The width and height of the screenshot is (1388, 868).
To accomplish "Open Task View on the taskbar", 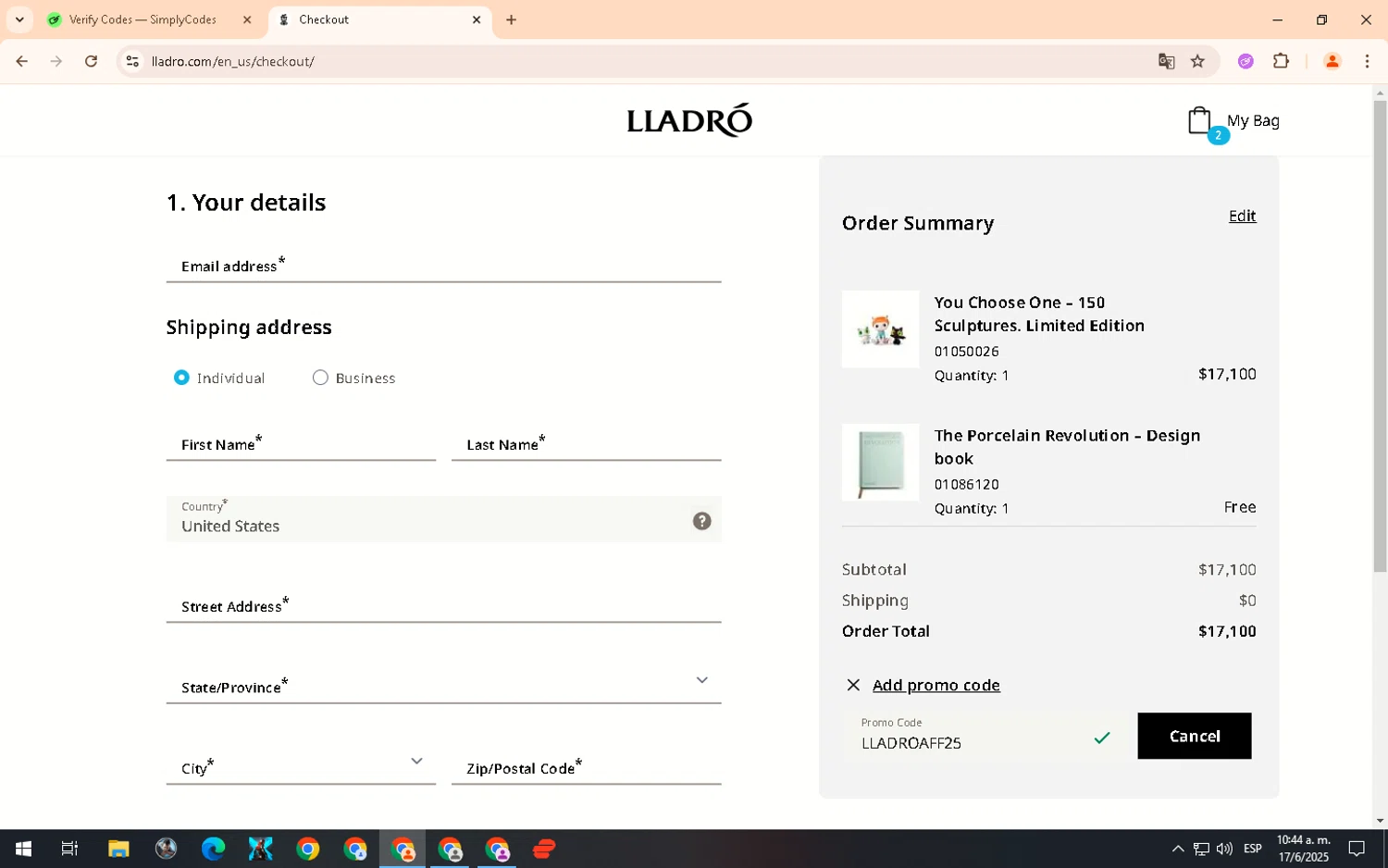I will [69, 849].
